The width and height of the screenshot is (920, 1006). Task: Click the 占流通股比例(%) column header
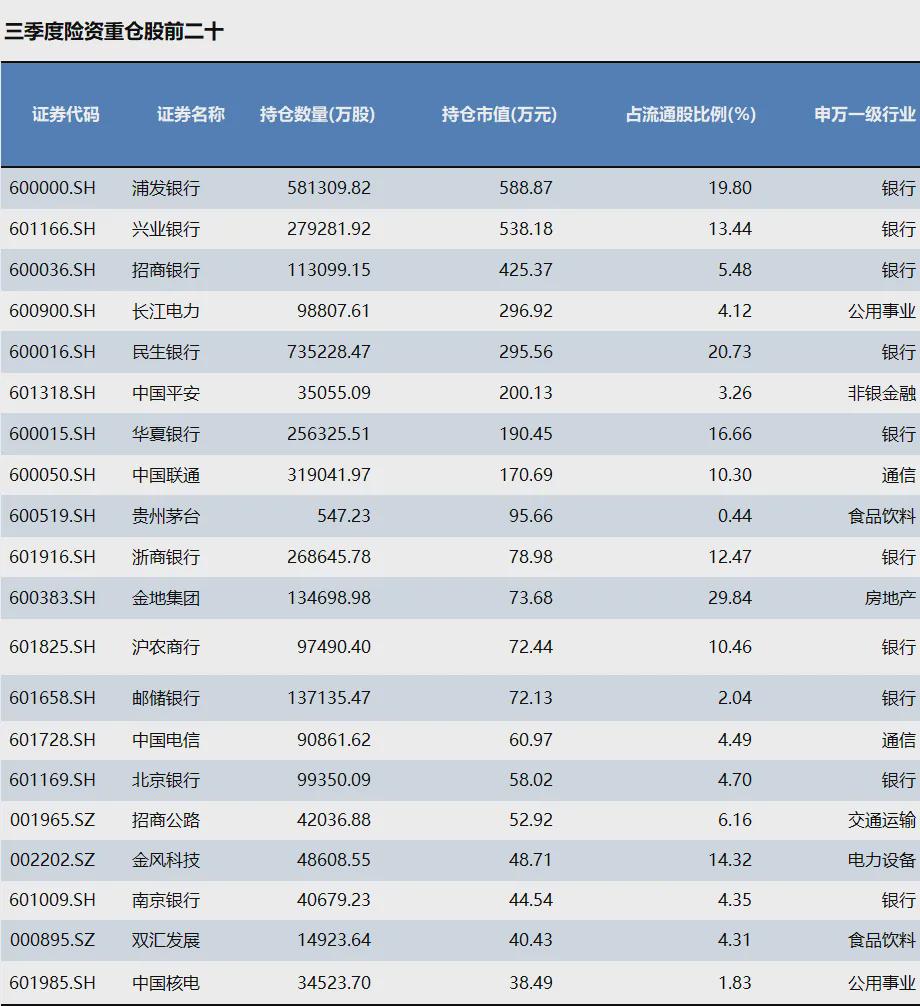tap(691, 114)
